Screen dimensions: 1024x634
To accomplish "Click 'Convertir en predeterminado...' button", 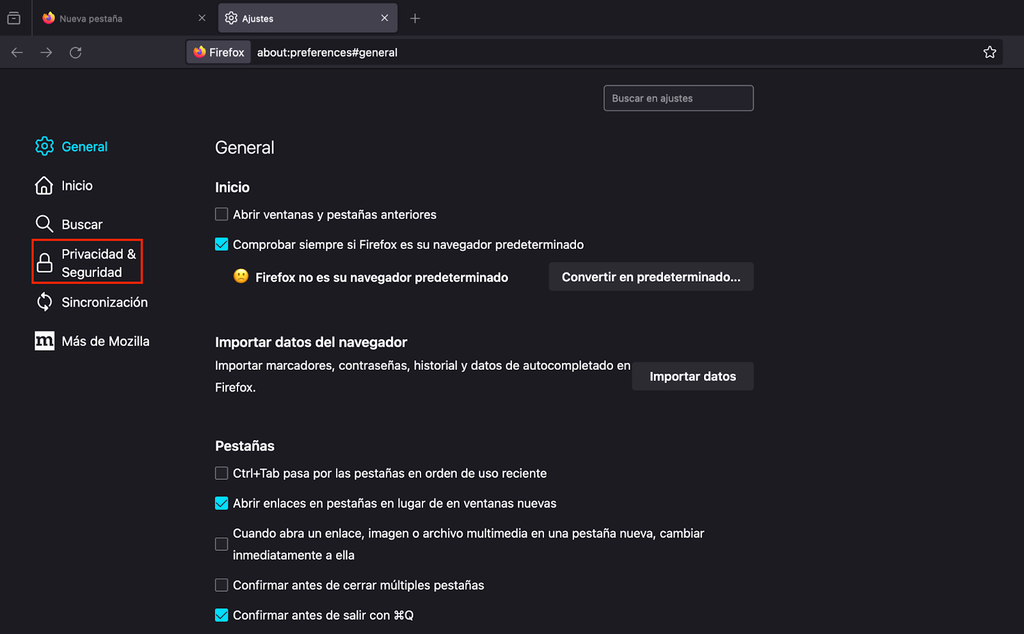I will coord(650,276).
